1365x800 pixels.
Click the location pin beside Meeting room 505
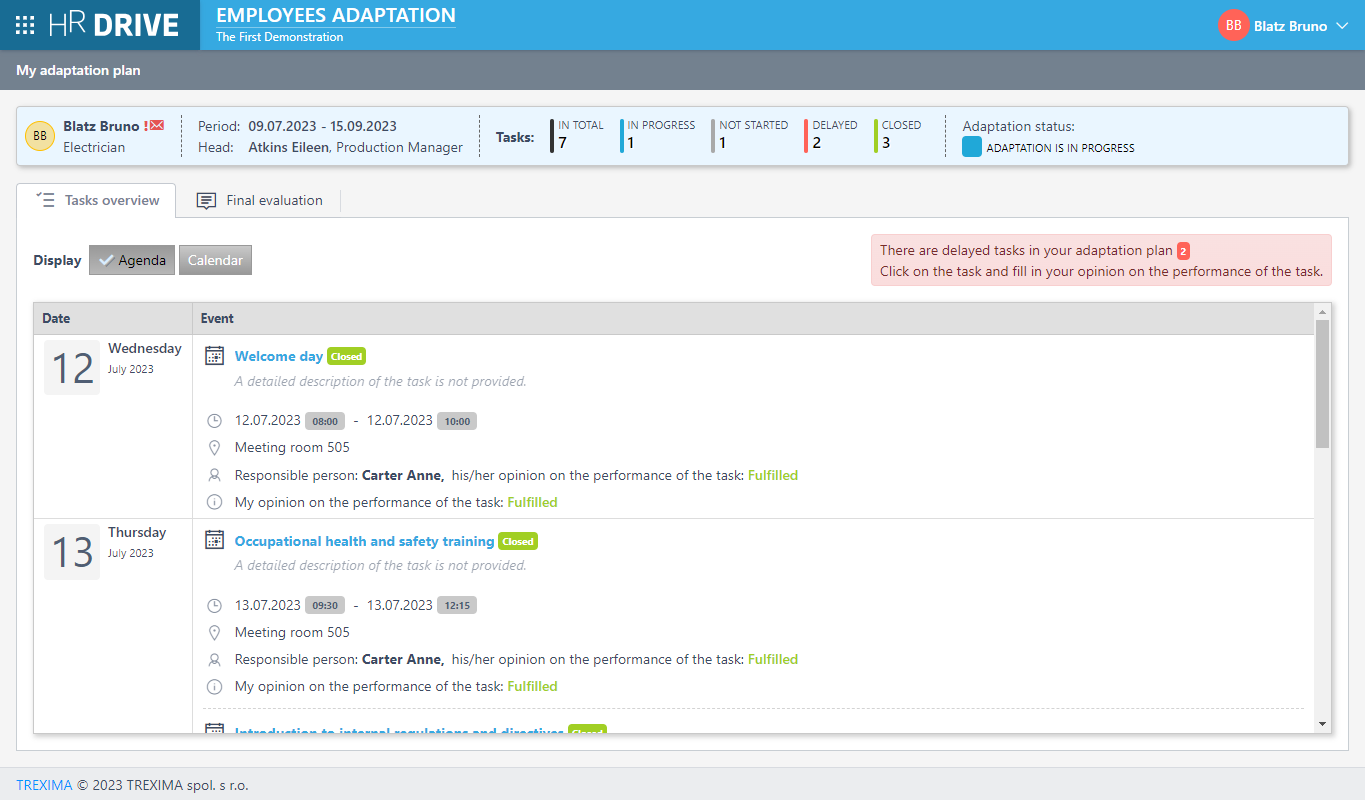(214, 447)
